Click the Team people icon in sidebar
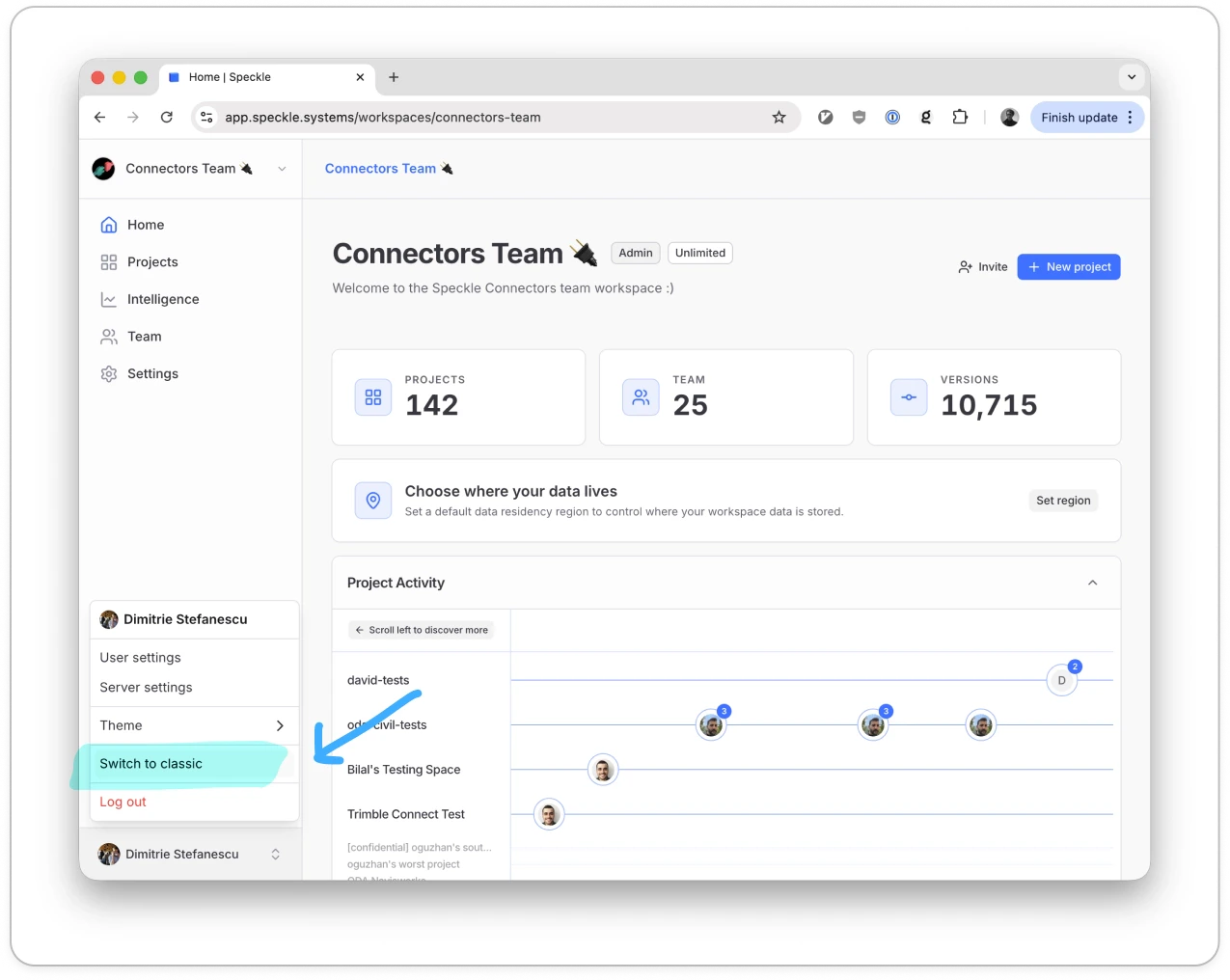Viewport: 1230px width, 980px height. point(109,337)
